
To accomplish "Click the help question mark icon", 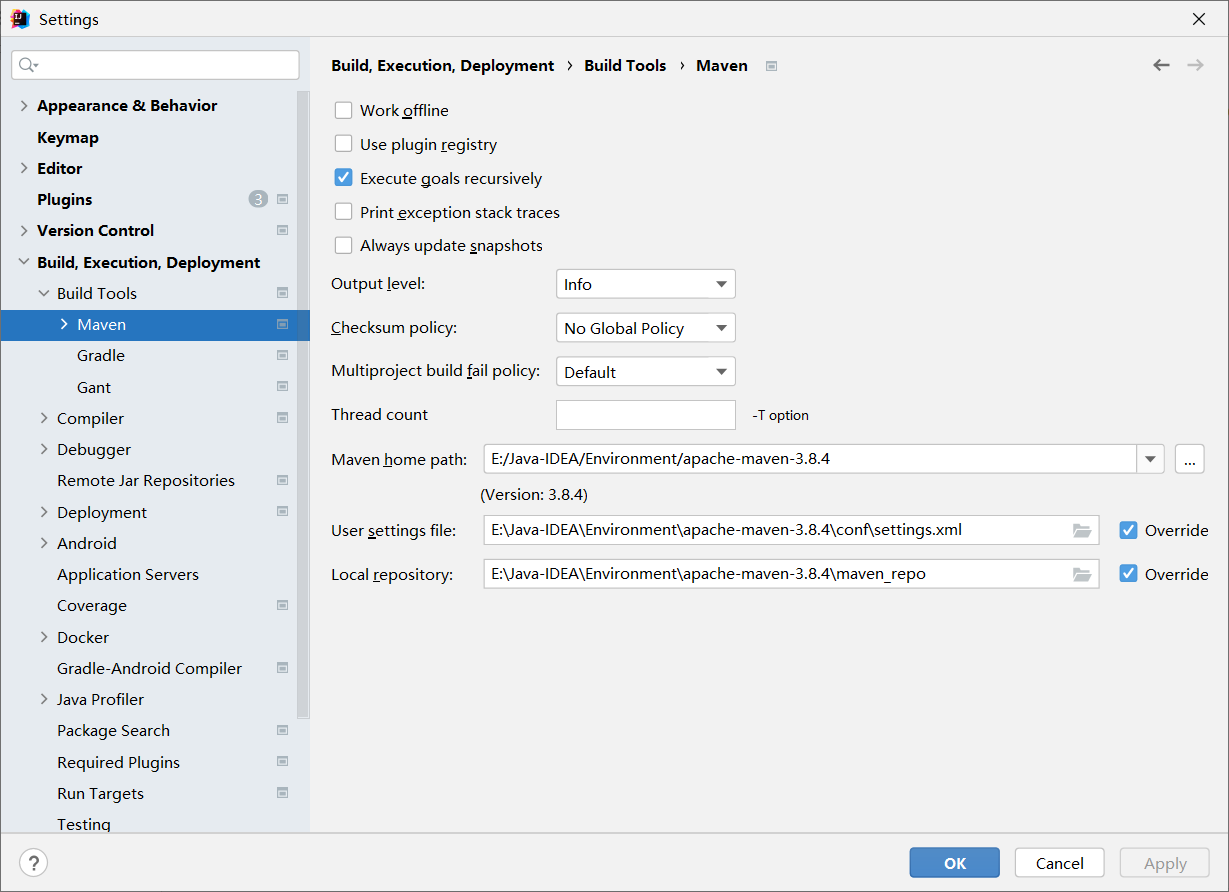I will 33,863.
